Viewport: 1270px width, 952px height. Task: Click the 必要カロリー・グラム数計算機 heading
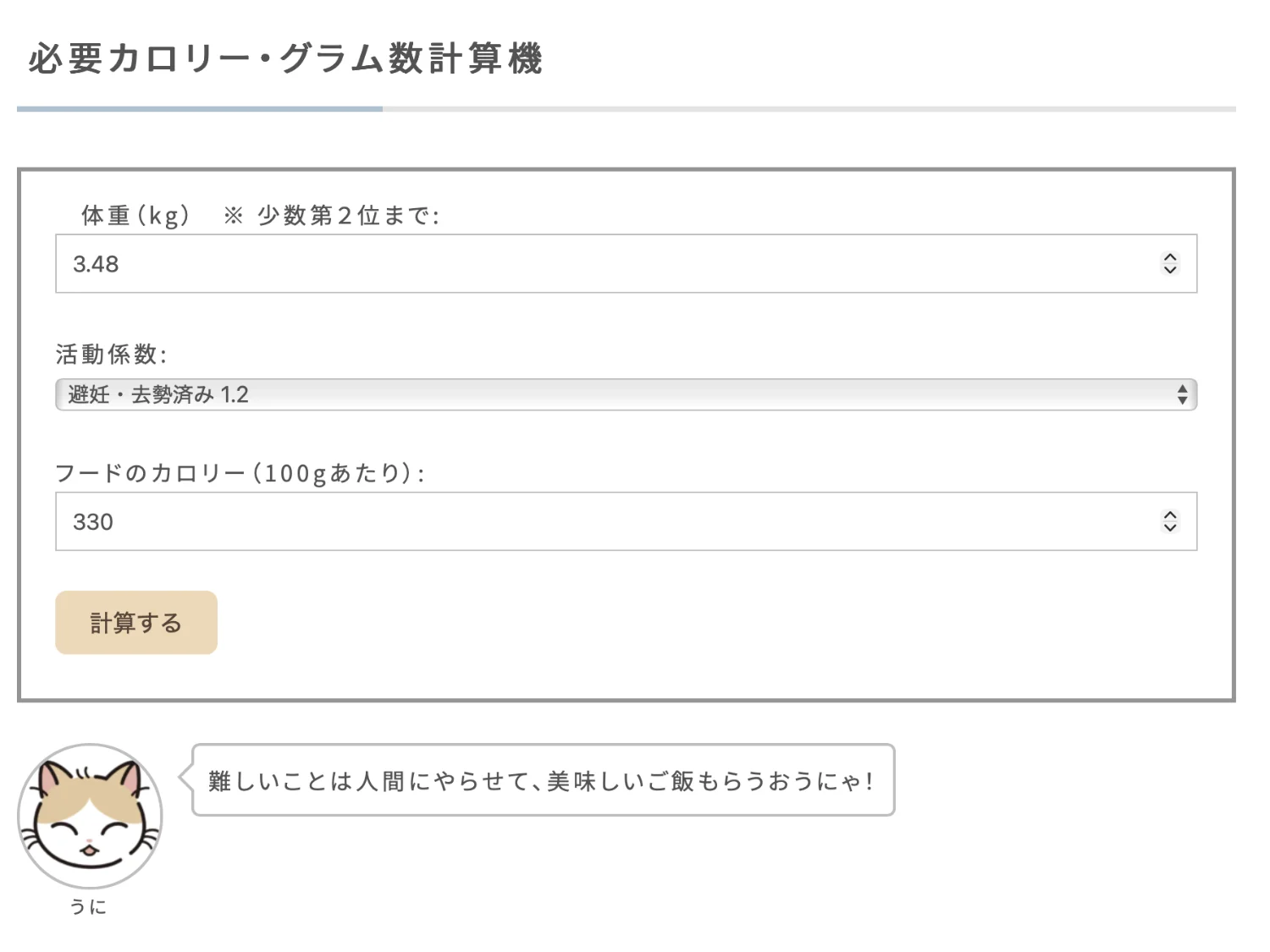click(x=285, y=59)
